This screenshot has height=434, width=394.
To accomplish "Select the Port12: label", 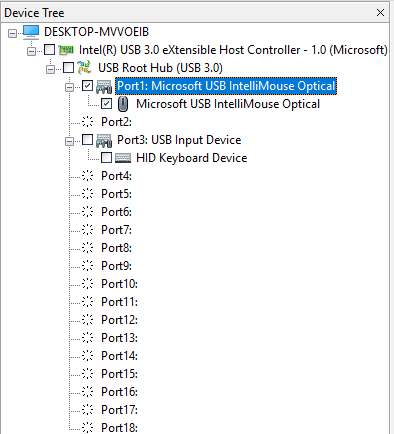I will tap(119, 320).
